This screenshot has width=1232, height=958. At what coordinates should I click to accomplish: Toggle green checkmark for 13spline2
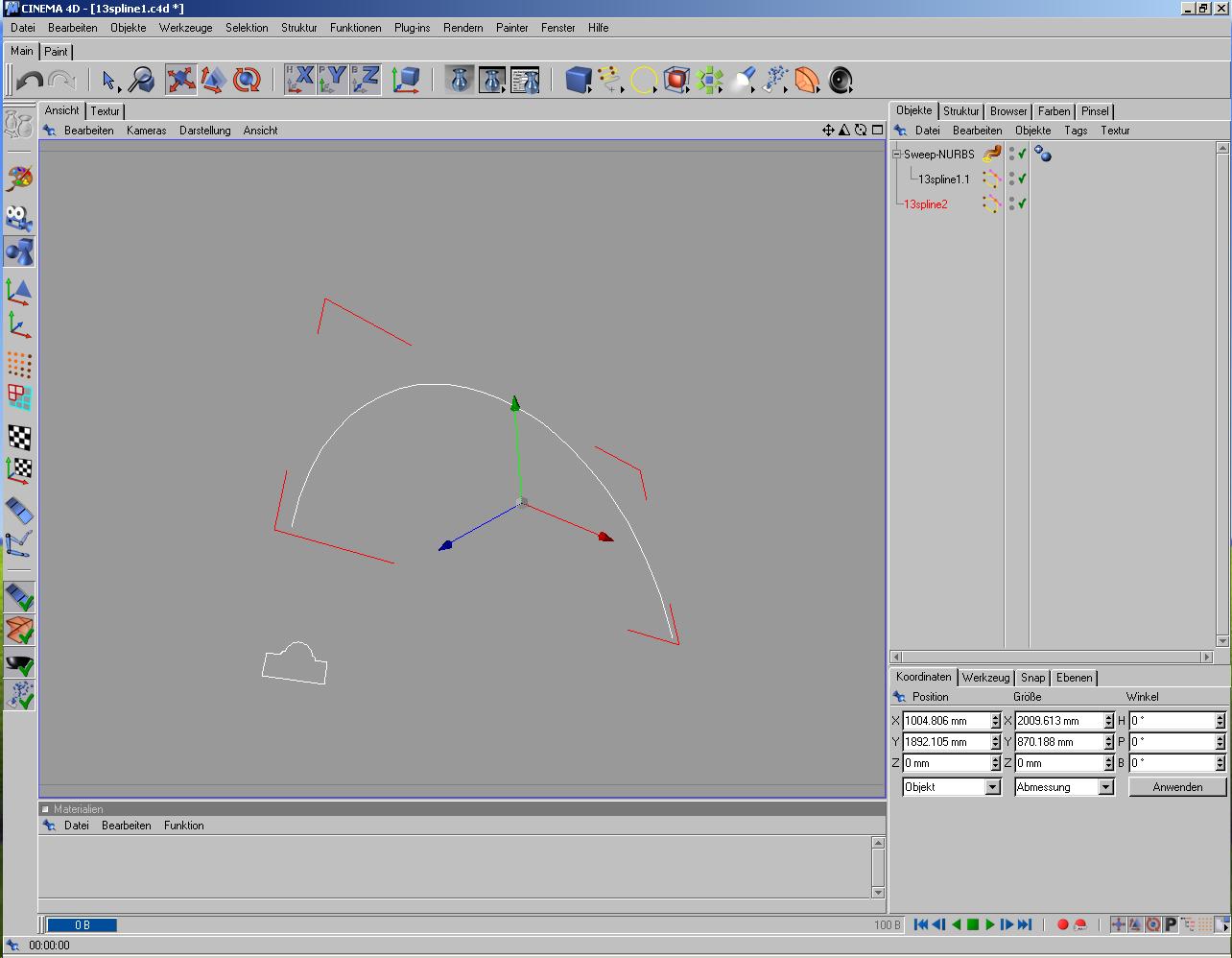pos(1023,204)
